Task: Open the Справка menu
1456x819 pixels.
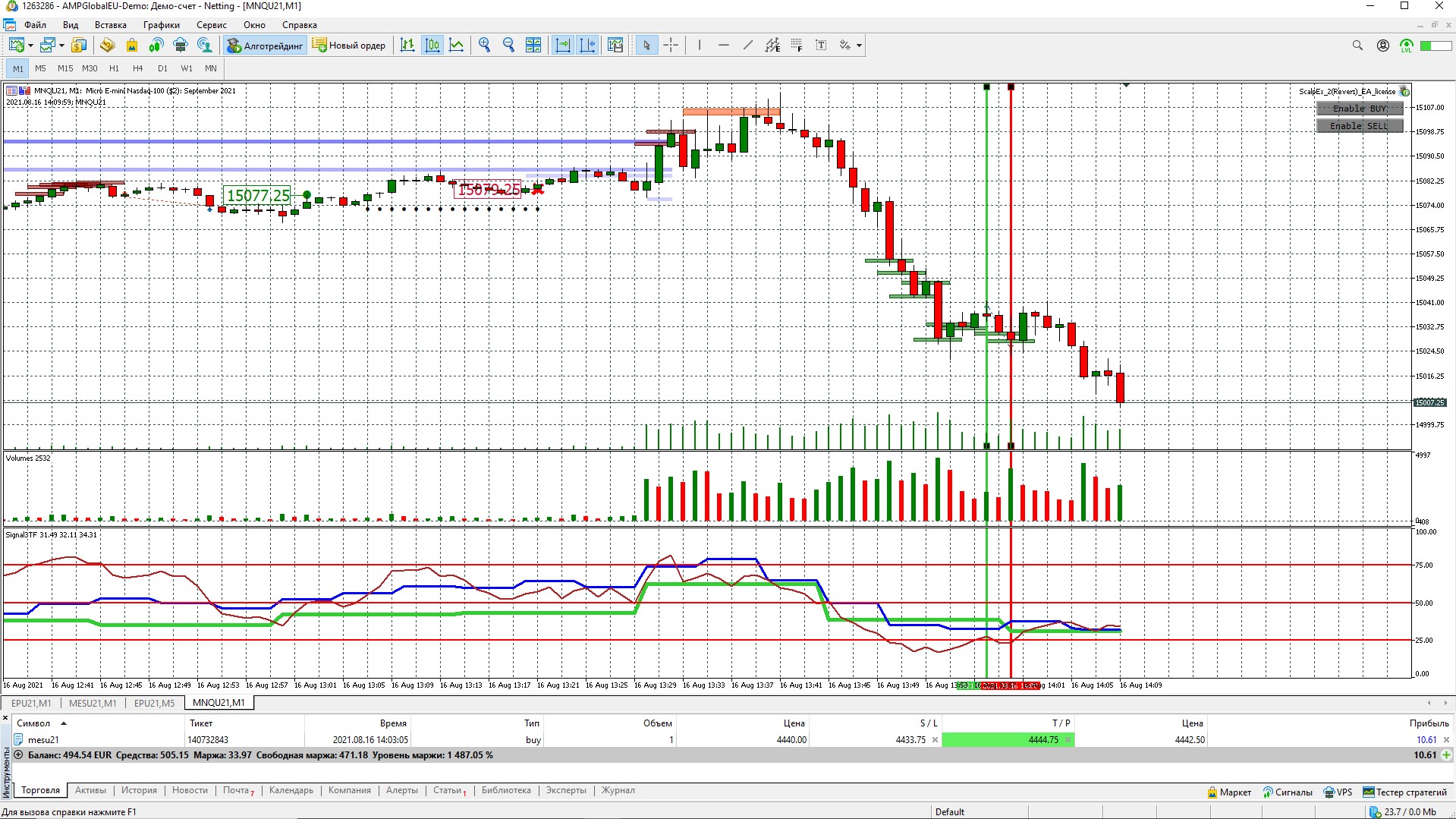Action: pos(300,25)
